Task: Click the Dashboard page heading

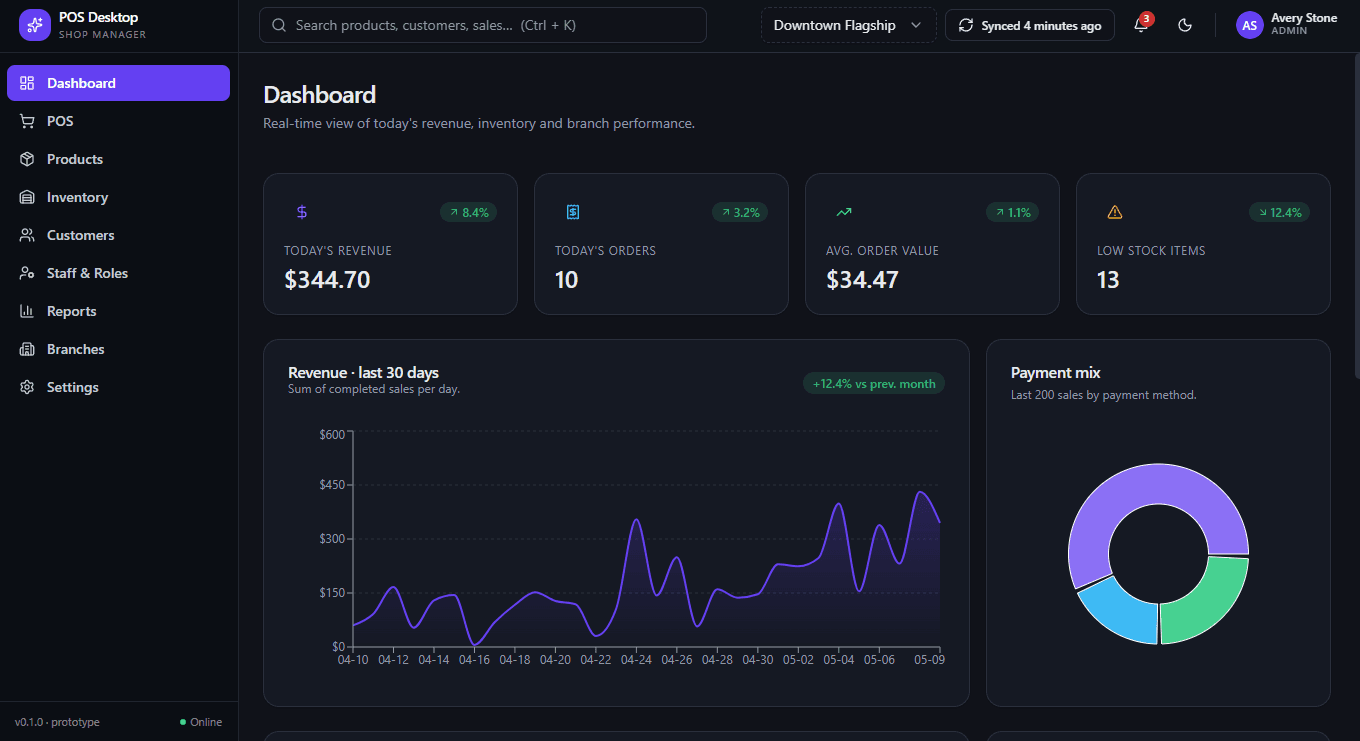Action: tap(319, 95)
